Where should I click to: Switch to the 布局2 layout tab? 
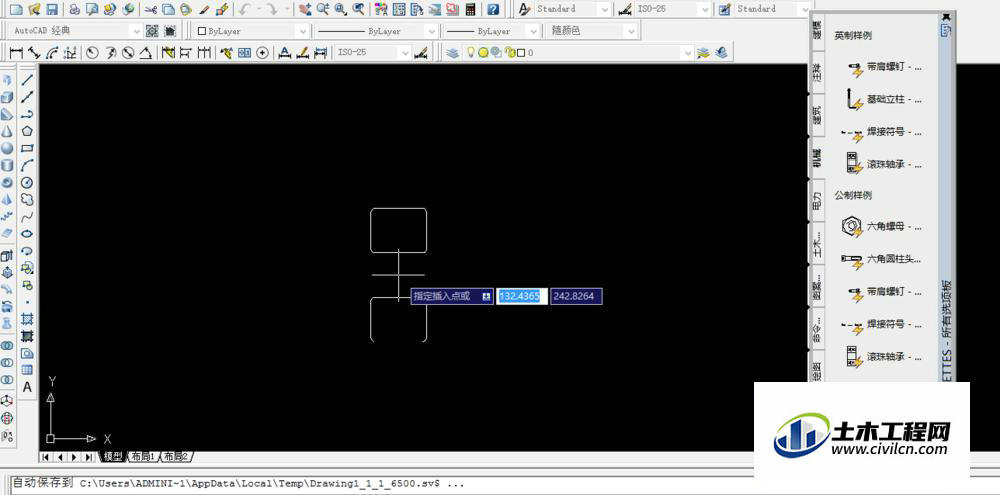point(176,457)
